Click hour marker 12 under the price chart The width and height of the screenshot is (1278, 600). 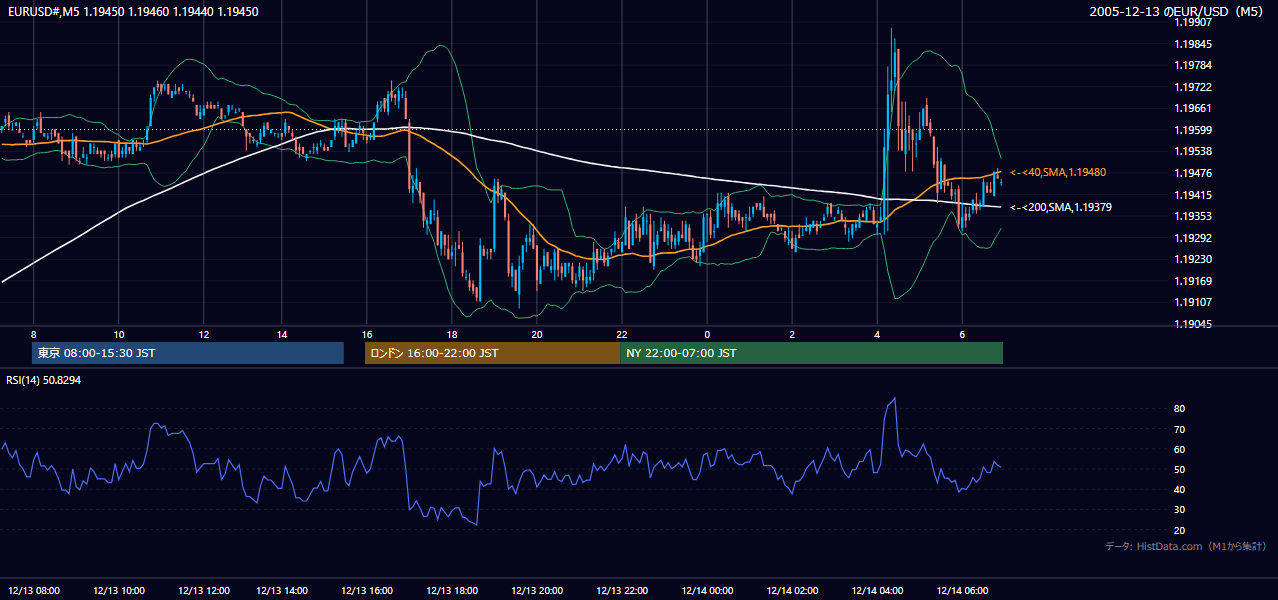pos(204,334)
